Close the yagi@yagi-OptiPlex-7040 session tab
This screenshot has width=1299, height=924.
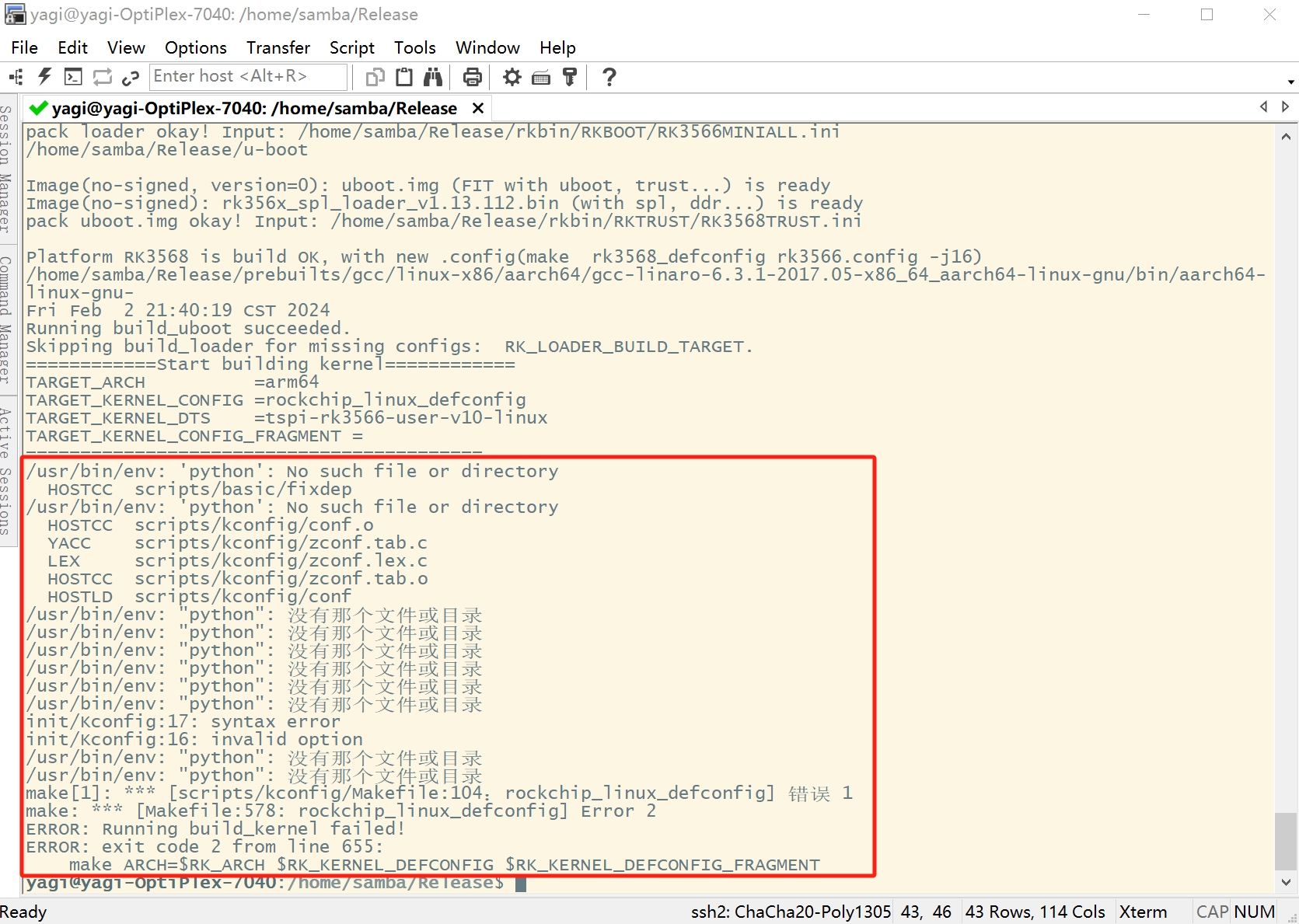coord(478,108)
